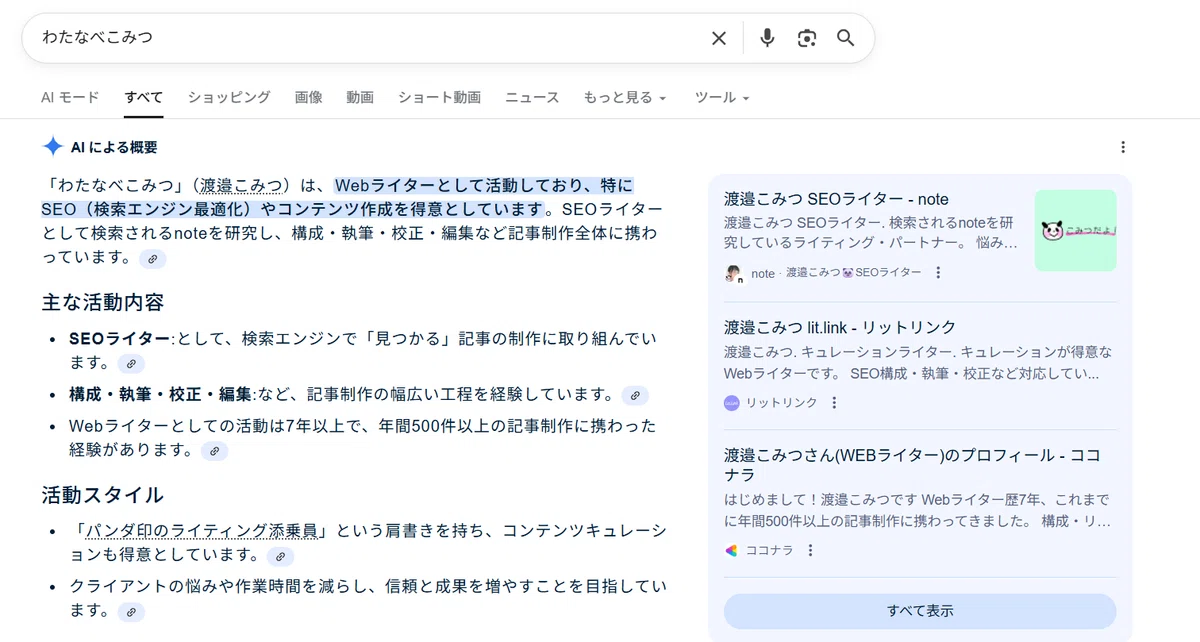Click inside the search input field
Image resolution: width=1200 pixels, height=642 pixels.
(370, 38)
